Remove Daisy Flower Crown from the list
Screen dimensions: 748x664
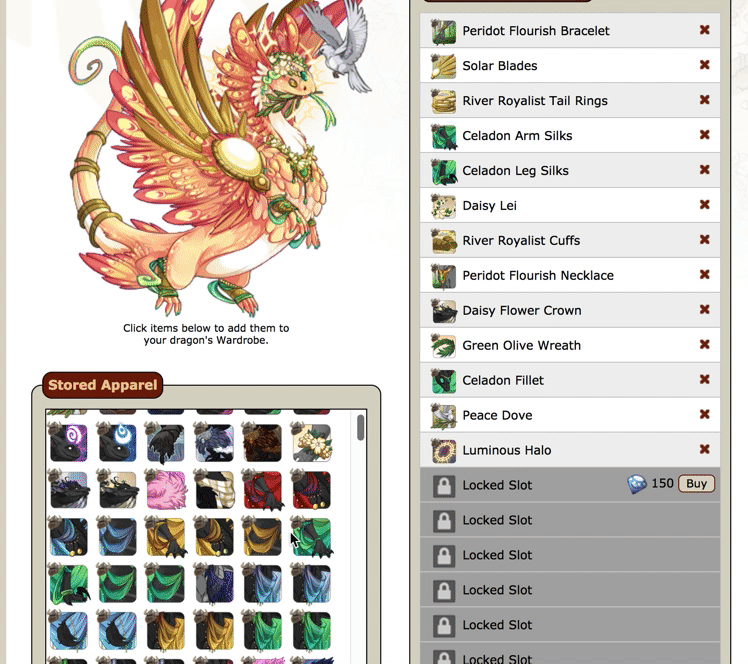(705, 310)
